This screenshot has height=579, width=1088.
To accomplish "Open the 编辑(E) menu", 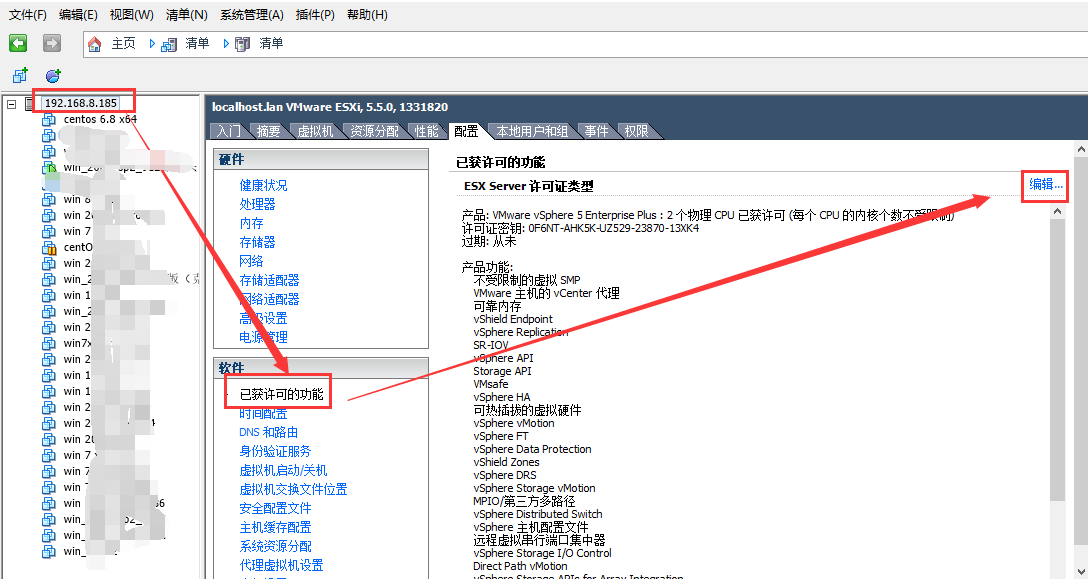I will point(78,15).
